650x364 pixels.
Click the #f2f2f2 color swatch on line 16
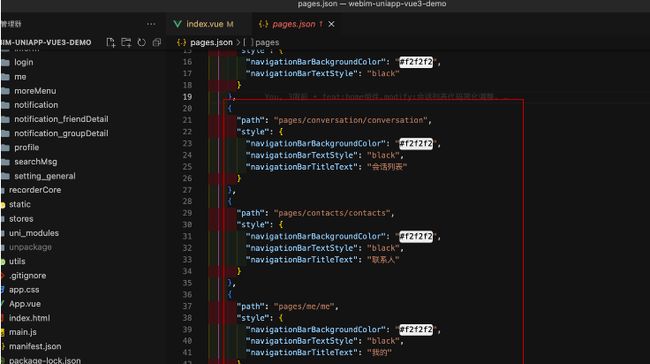[416, 62]
